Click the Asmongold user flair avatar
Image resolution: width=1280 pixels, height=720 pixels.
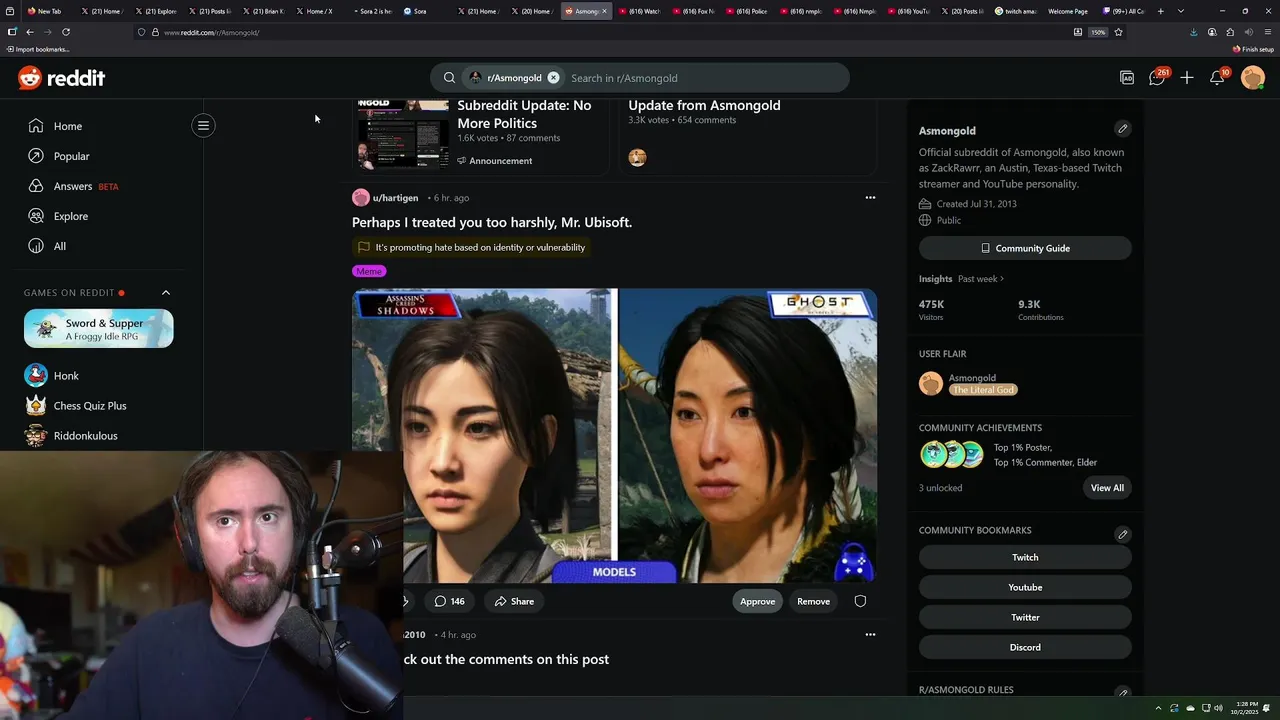point(931,384)
